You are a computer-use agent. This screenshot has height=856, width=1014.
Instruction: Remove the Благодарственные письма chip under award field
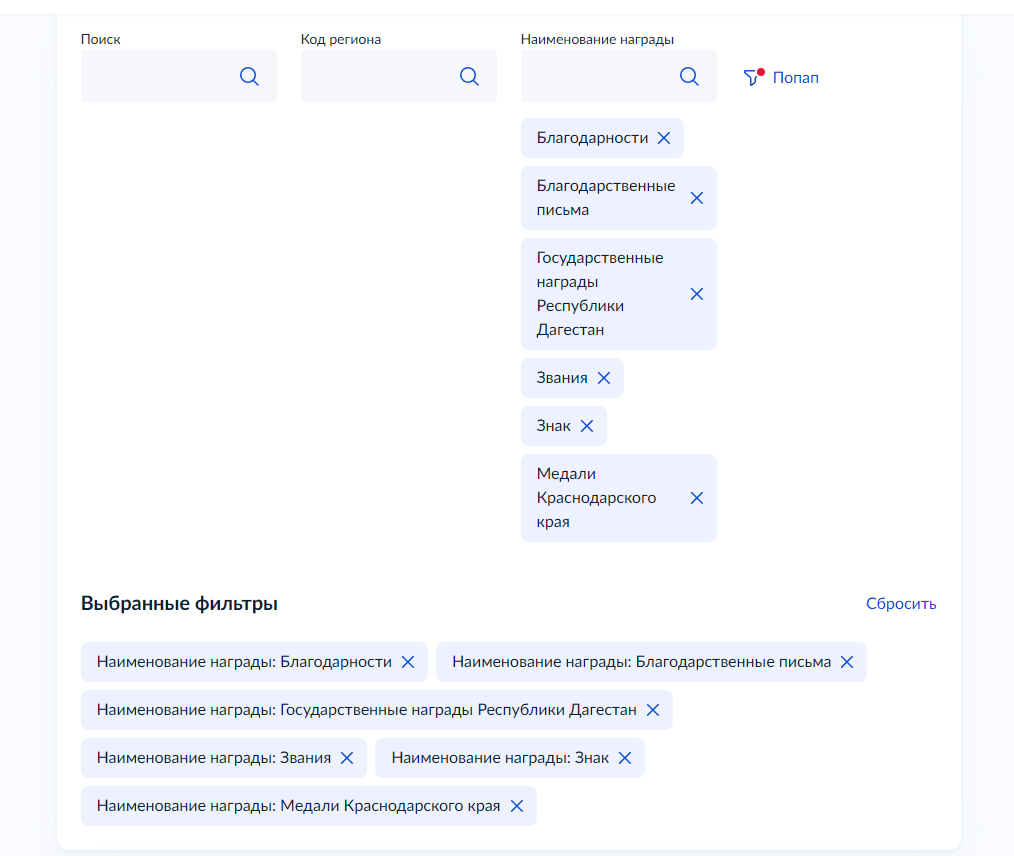tap(697, 198)
